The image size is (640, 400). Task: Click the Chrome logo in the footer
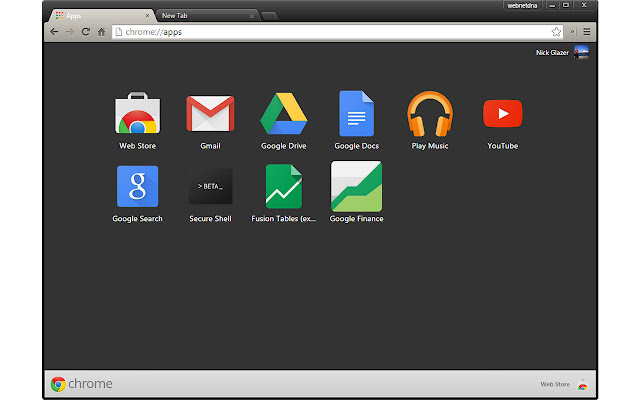coord(81,384)
